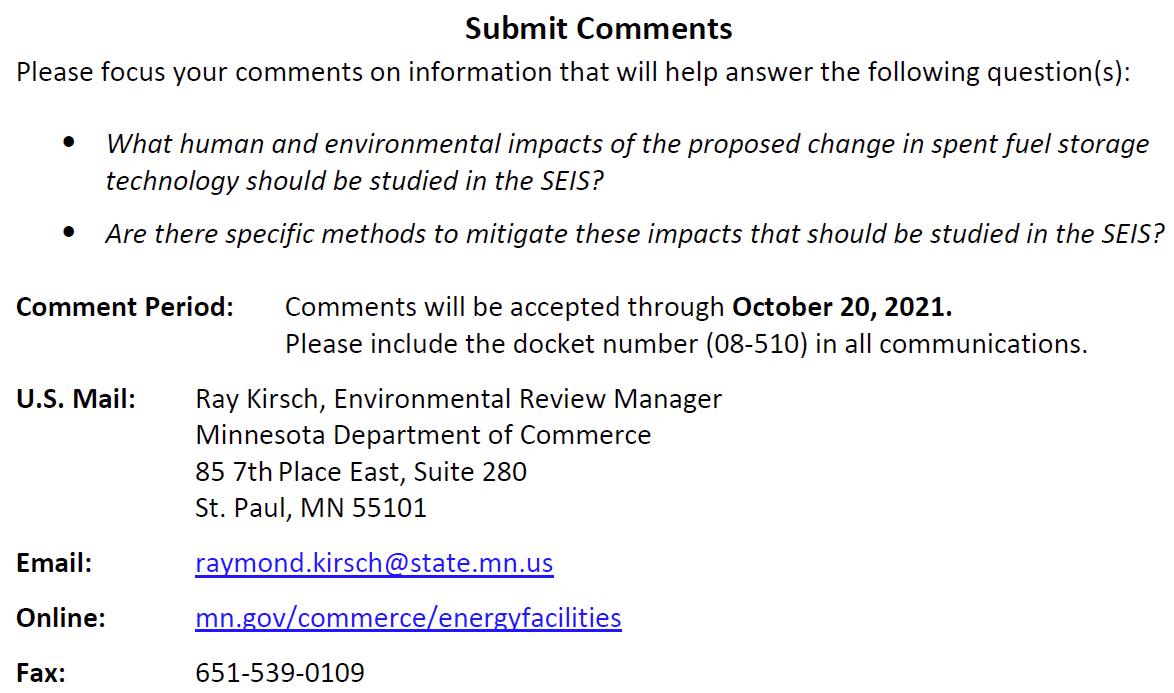Click the Minnesota Department of Commerce line
The image size is (1174, 693).
423,435
